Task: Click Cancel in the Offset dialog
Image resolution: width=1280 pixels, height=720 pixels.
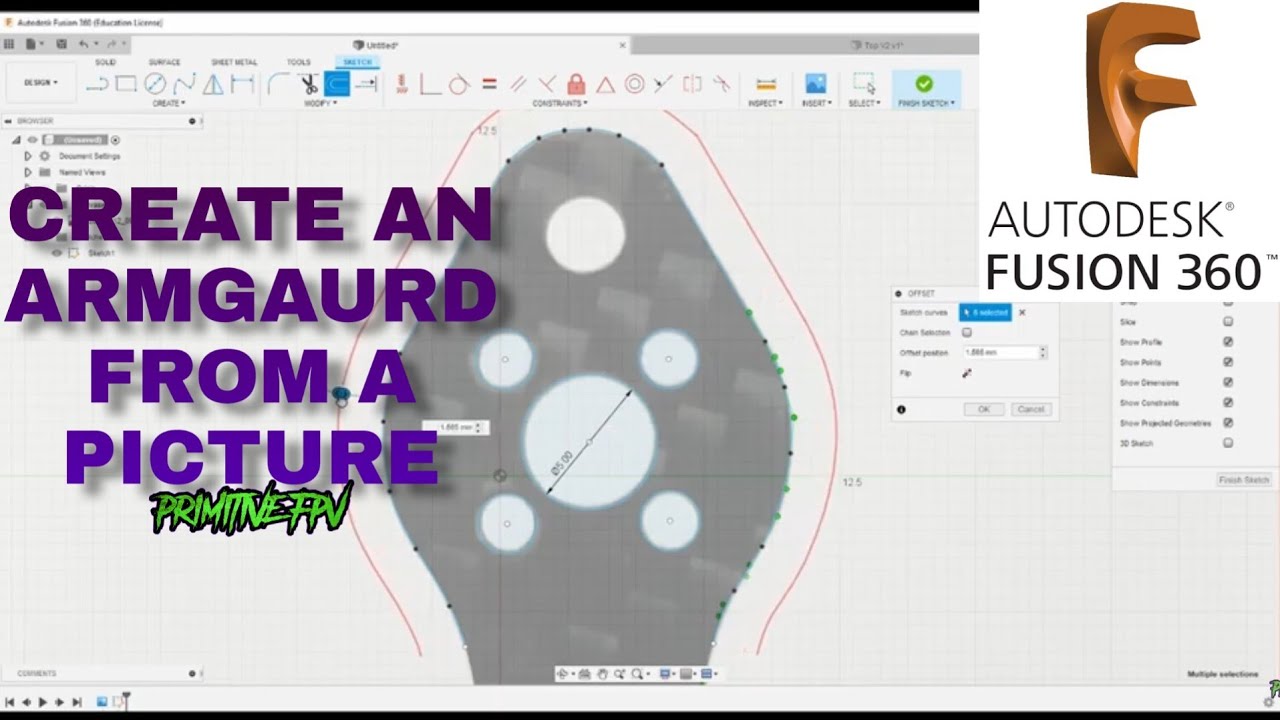Action: (1030, 409)
